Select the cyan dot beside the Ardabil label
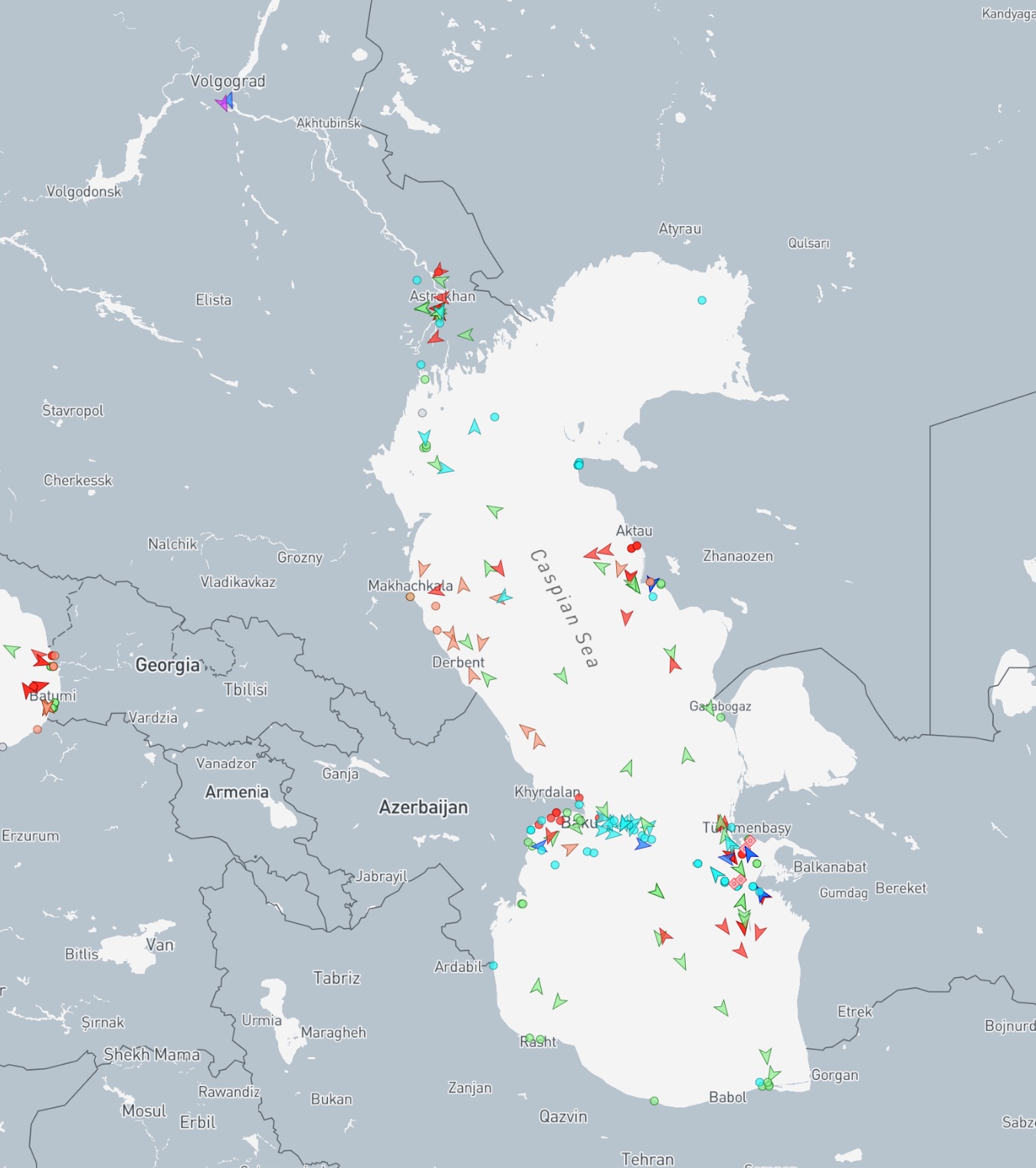The image size is (1036, 1168). point(493,966)
